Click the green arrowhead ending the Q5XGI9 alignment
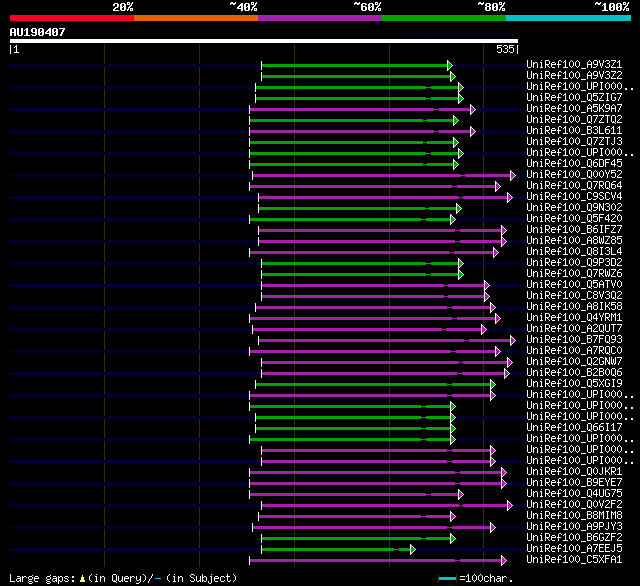 pyautogui.click(x=493, y=384)
